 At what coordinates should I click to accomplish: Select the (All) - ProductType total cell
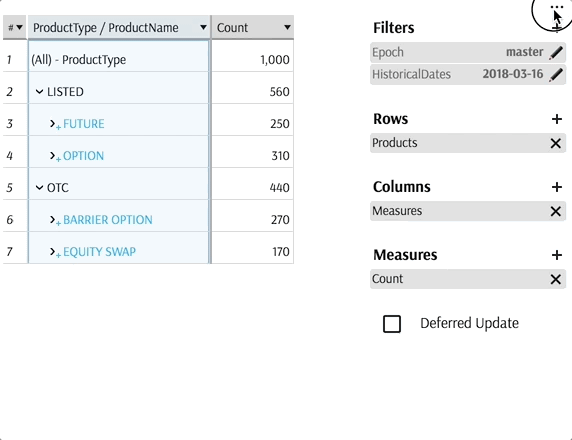119,59
